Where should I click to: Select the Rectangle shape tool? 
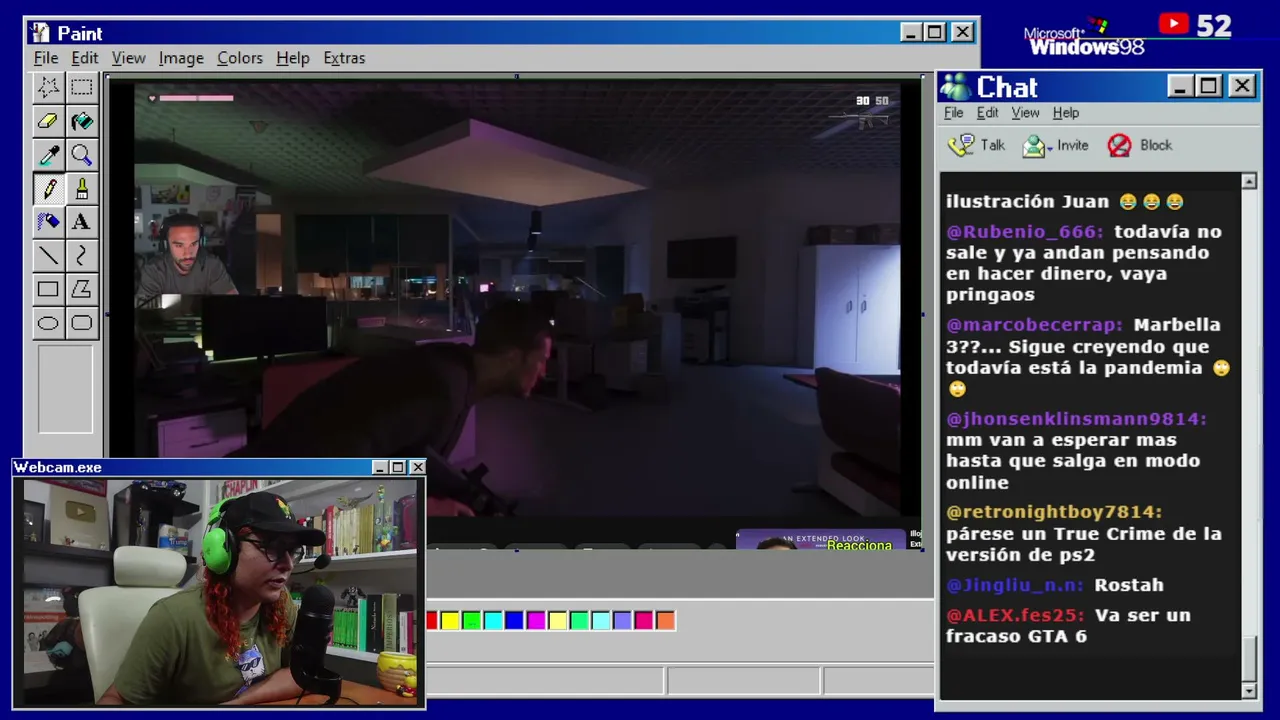click(x=48, y=290)
